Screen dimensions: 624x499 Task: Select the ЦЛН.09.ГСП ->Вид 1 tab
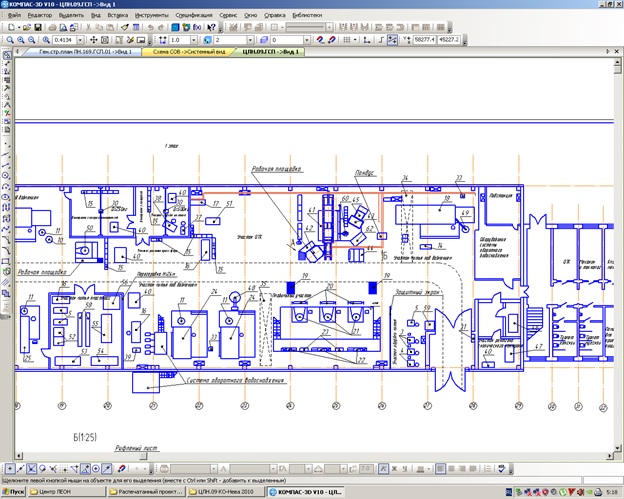[x=271, y=52]
